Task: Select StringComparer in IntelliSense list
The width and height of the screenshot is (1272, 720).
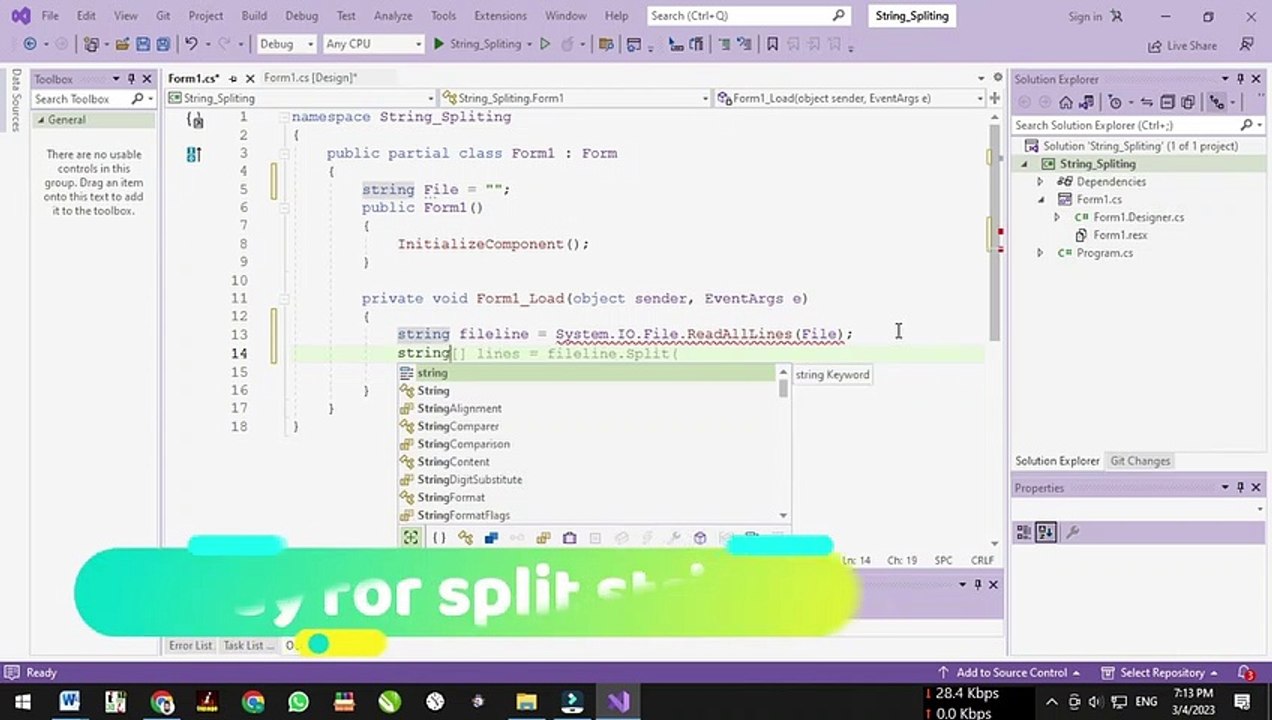Action: 458,426
